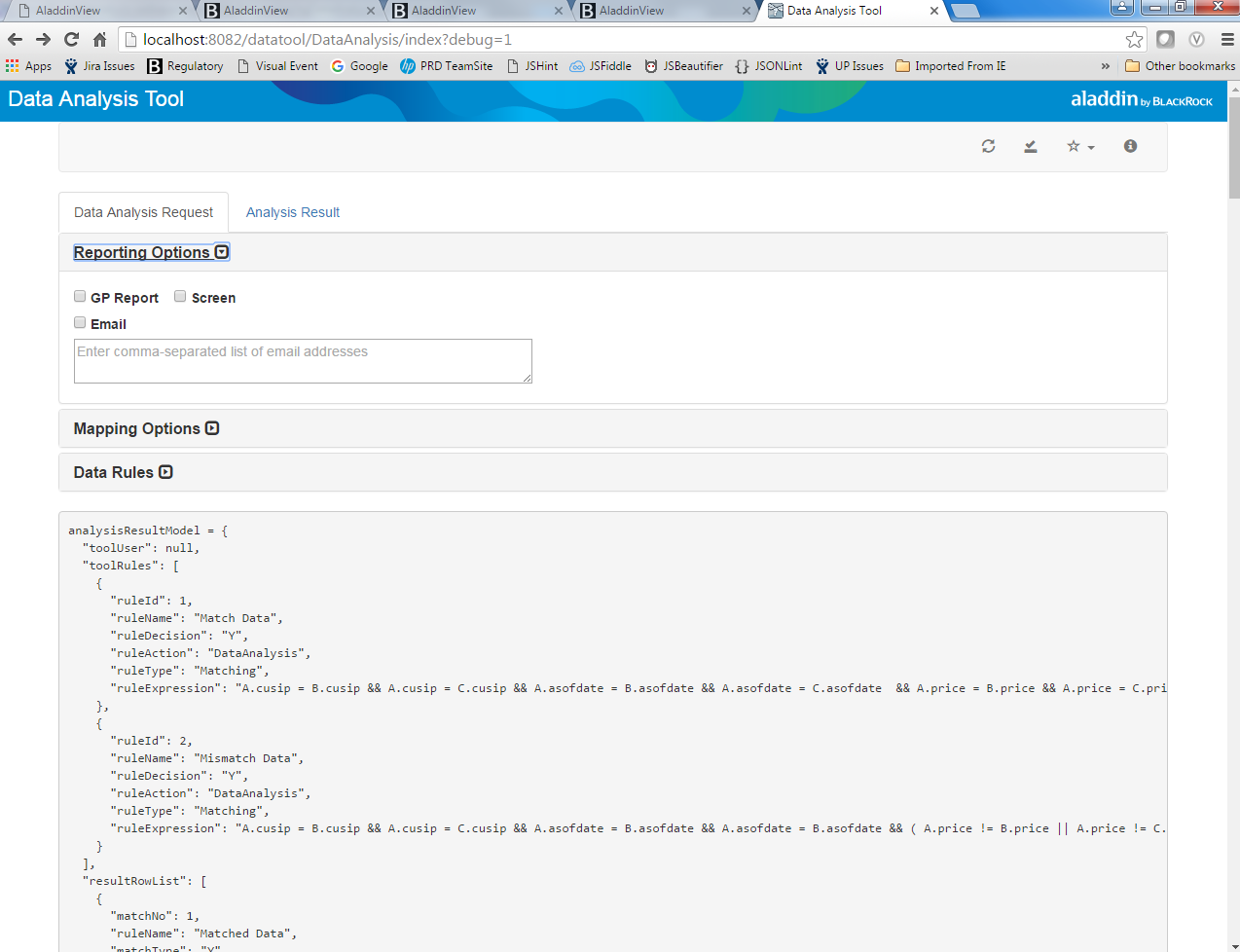Enable the GP Report checkbox
This screenshot has height=952, width=1240.
(x=80, y=297)
